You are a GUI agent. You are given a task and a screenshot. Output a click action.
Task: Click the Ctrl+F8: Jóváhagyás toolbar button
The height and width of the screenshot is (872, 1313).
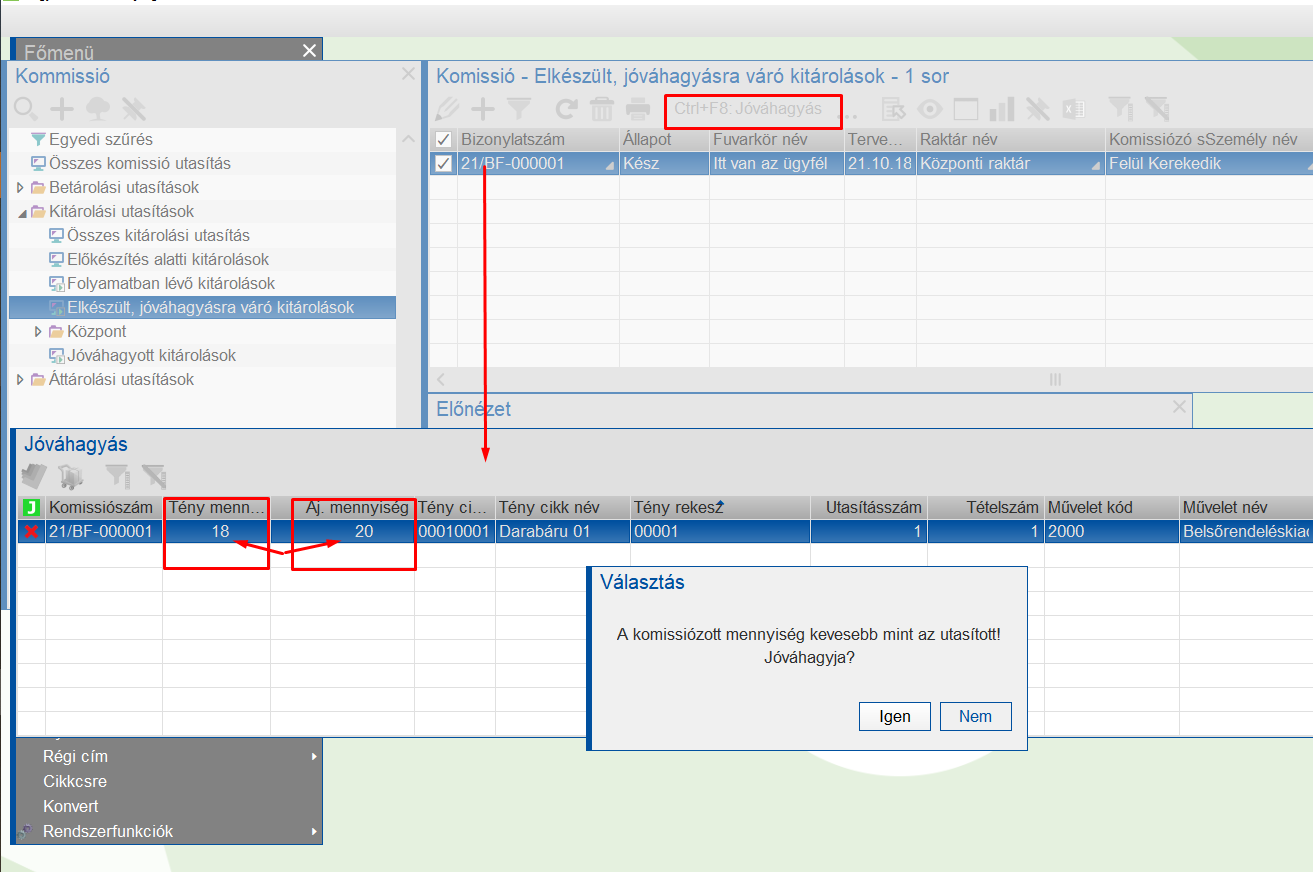coord(748,109)
